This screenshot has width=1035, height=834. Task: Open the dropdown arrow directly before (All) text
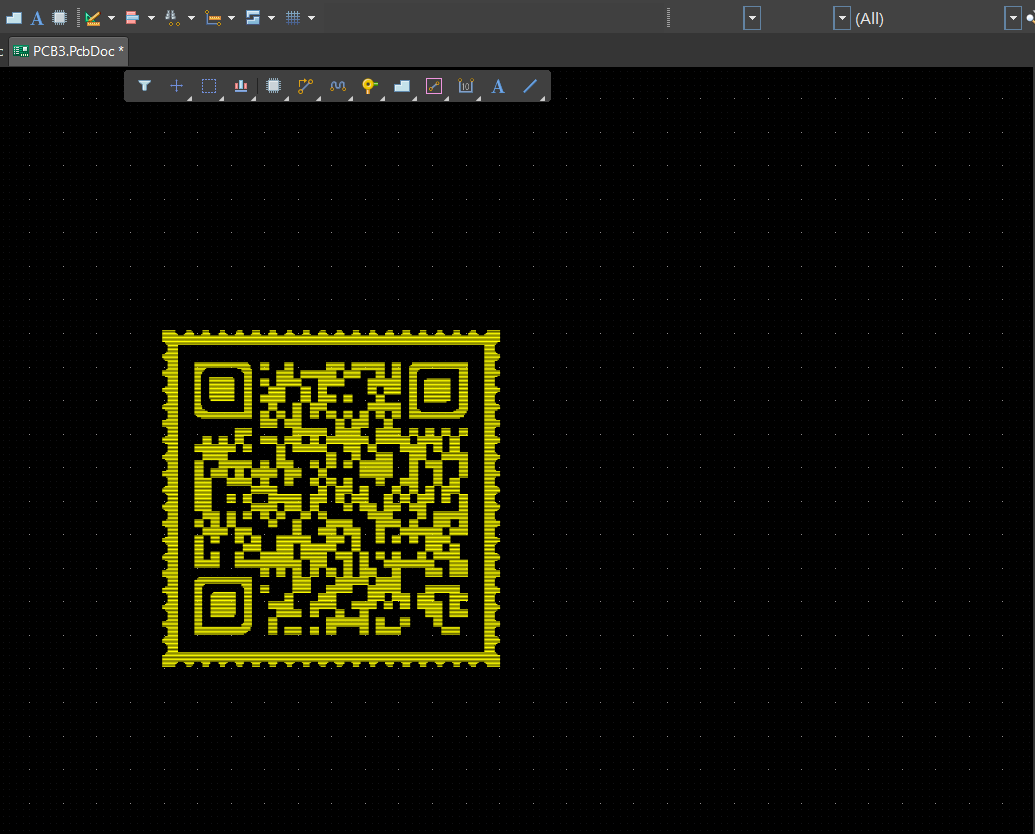[x=842, y=18]
